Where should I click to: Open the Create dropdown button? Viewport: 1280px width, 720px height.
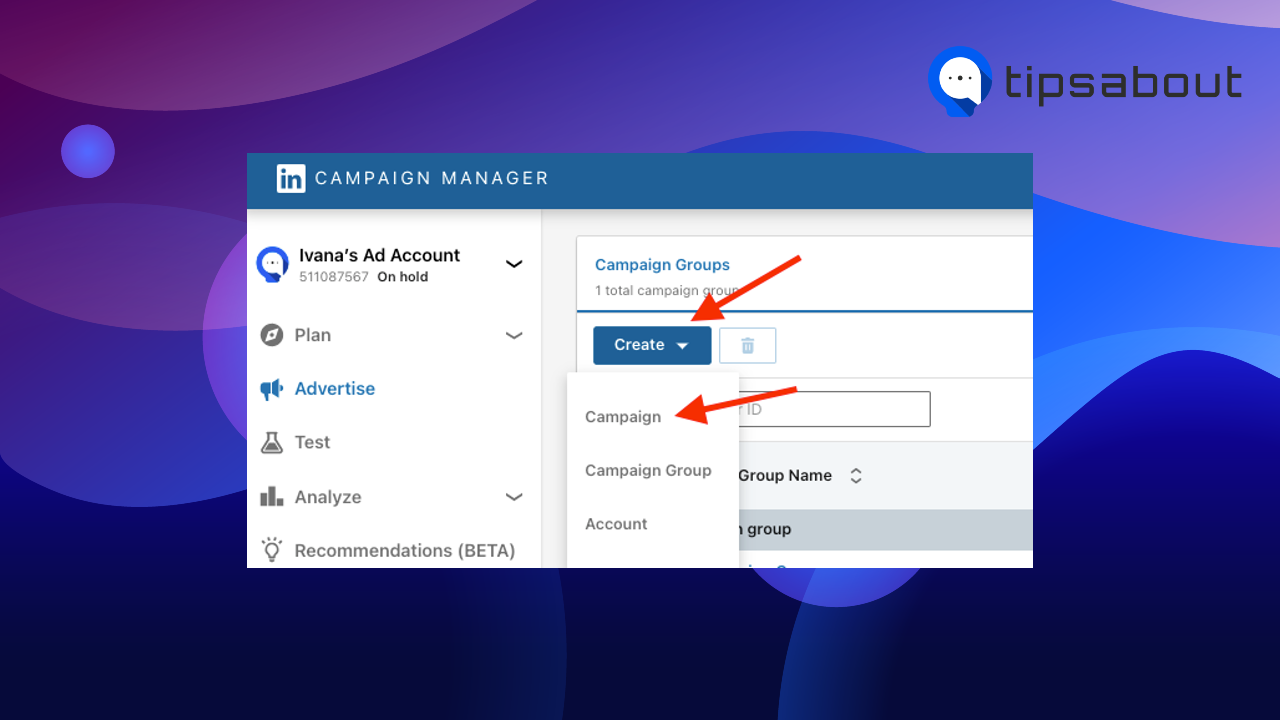(652, 345)
